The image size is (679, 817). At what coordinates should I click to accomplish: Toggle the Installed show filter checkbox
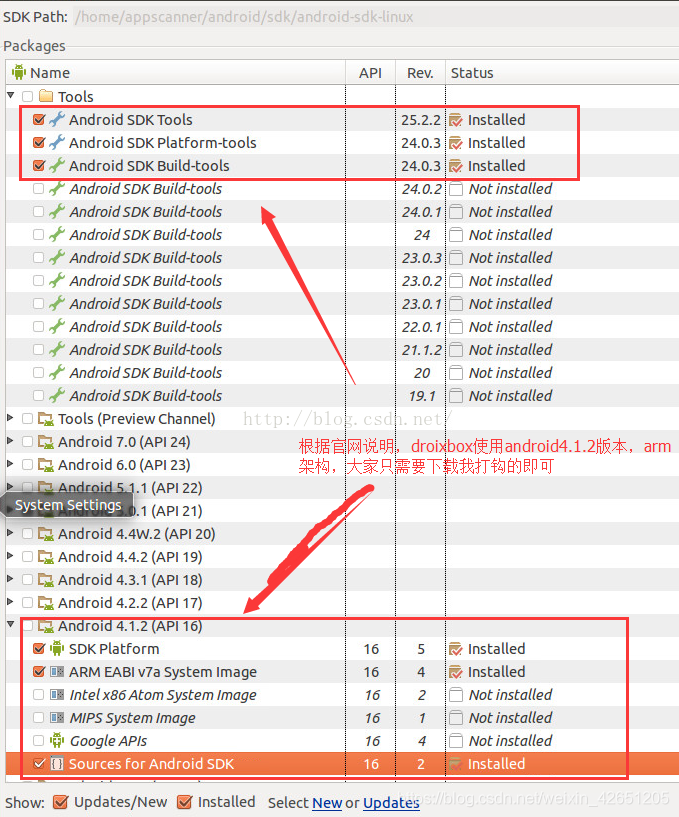coord(184,802)
